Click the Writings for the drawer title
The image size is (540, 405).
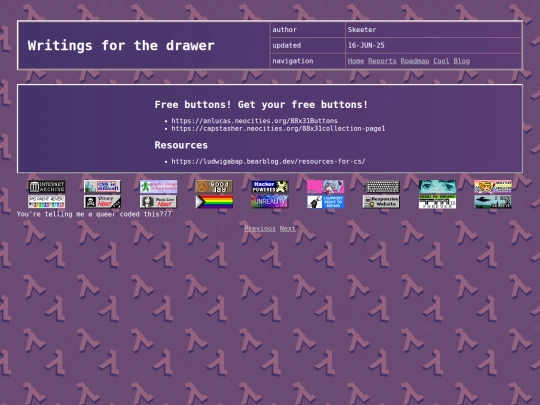(x=121, y=45)
